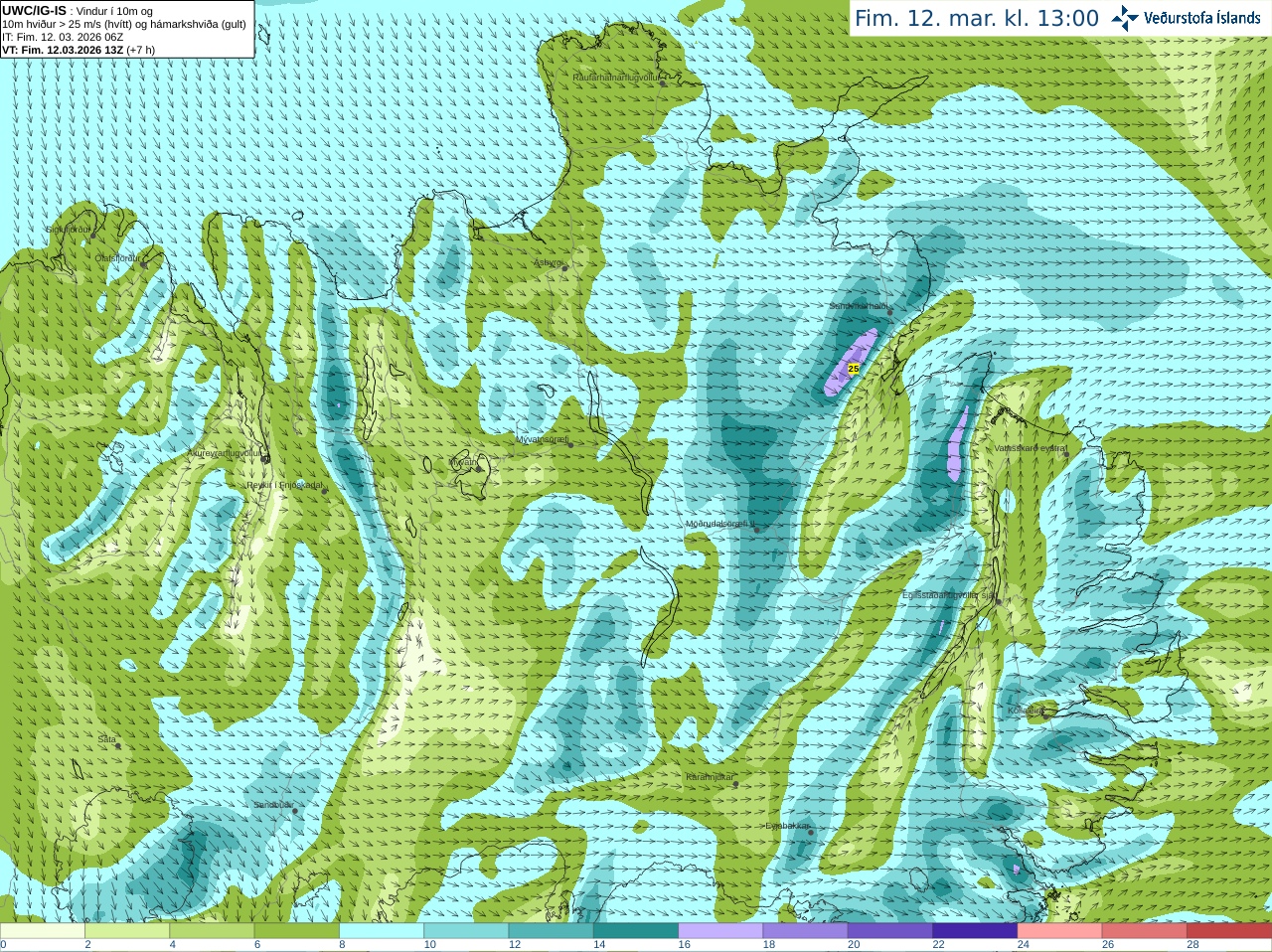Click the Mývatnsöræfi station dot
Image resolution: width=1272 pixels, height=952 pixels.
[570, 444]
